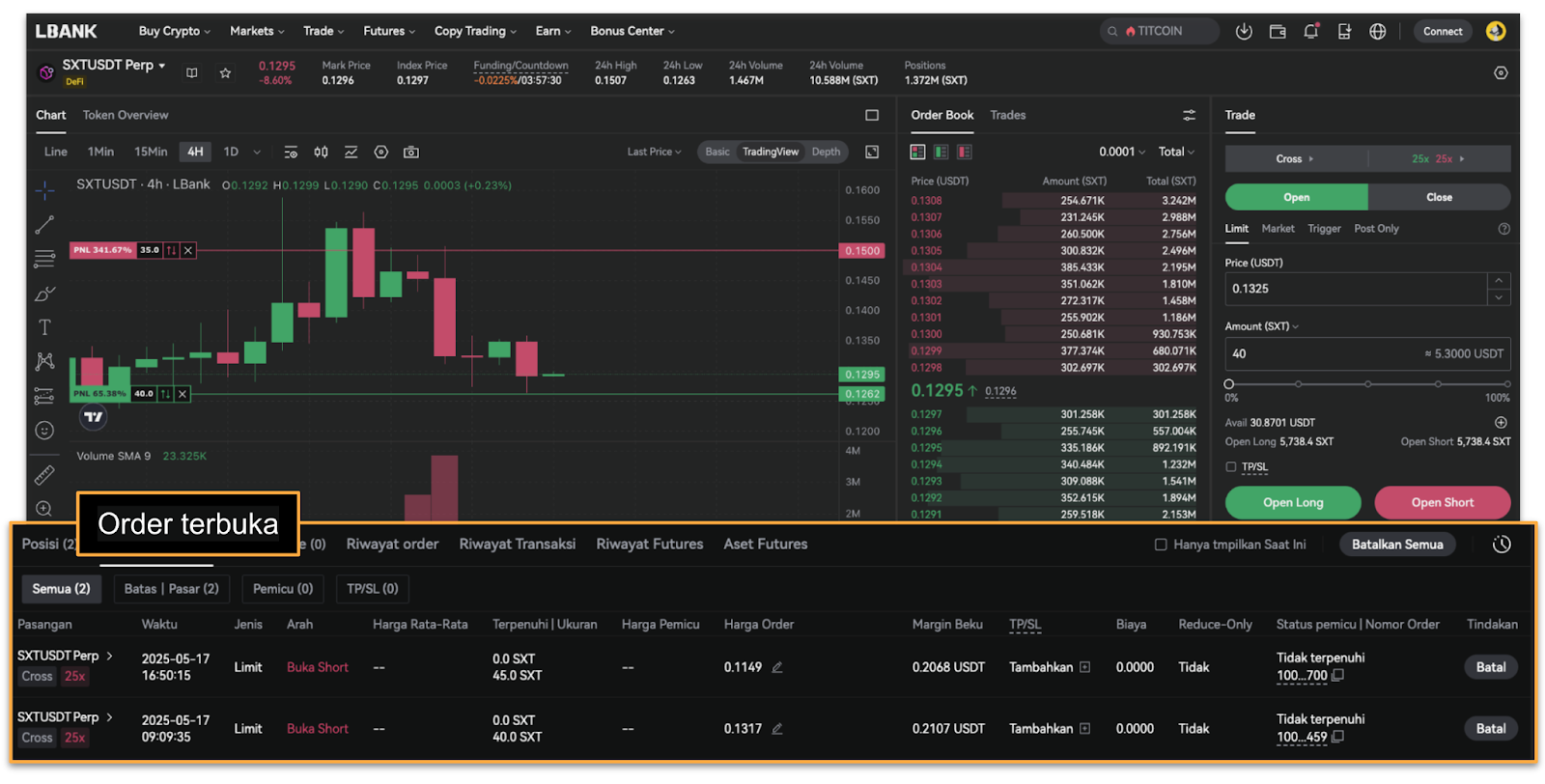Click the Open Short button
Image resolution: width=1545 pixels, height=784 pixels.
click(x=1442, y=502)
